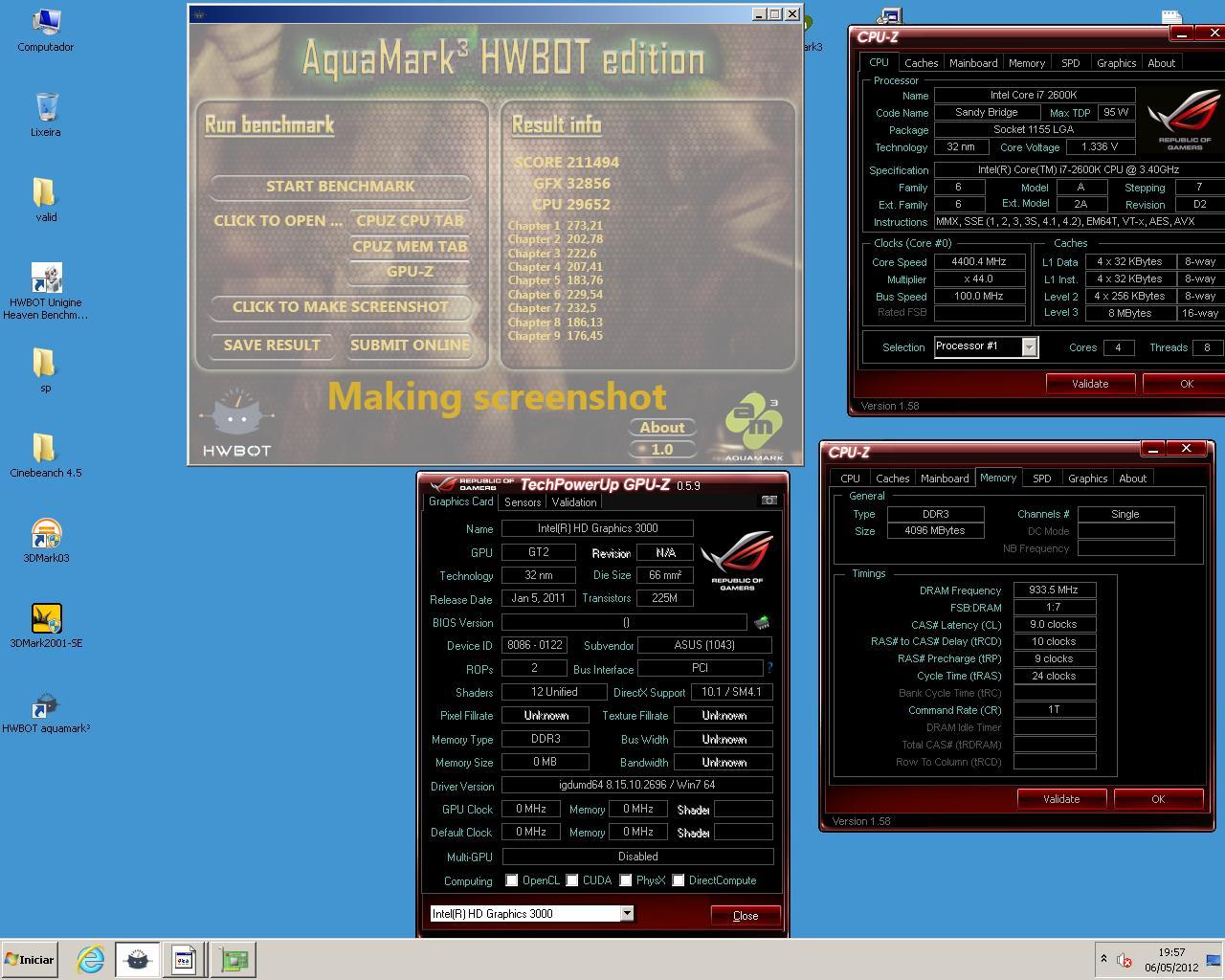Image resolution: width=1225 pixels, height=980 pixels.
Task: Click the GPU-Z BIOS save chip icon
Action: [762, 622]
